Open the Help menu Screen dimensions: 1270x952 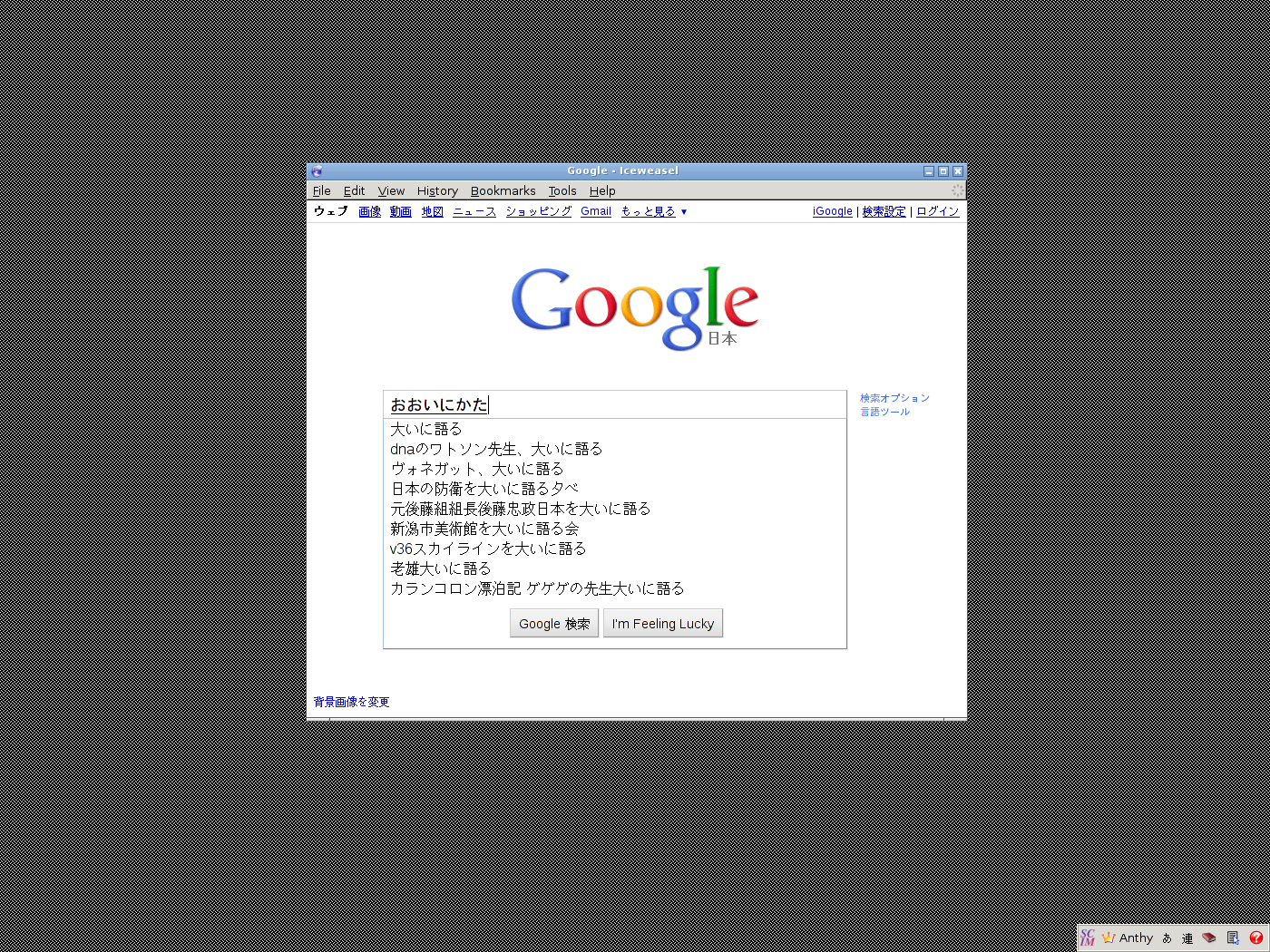[x=602, y=190]
